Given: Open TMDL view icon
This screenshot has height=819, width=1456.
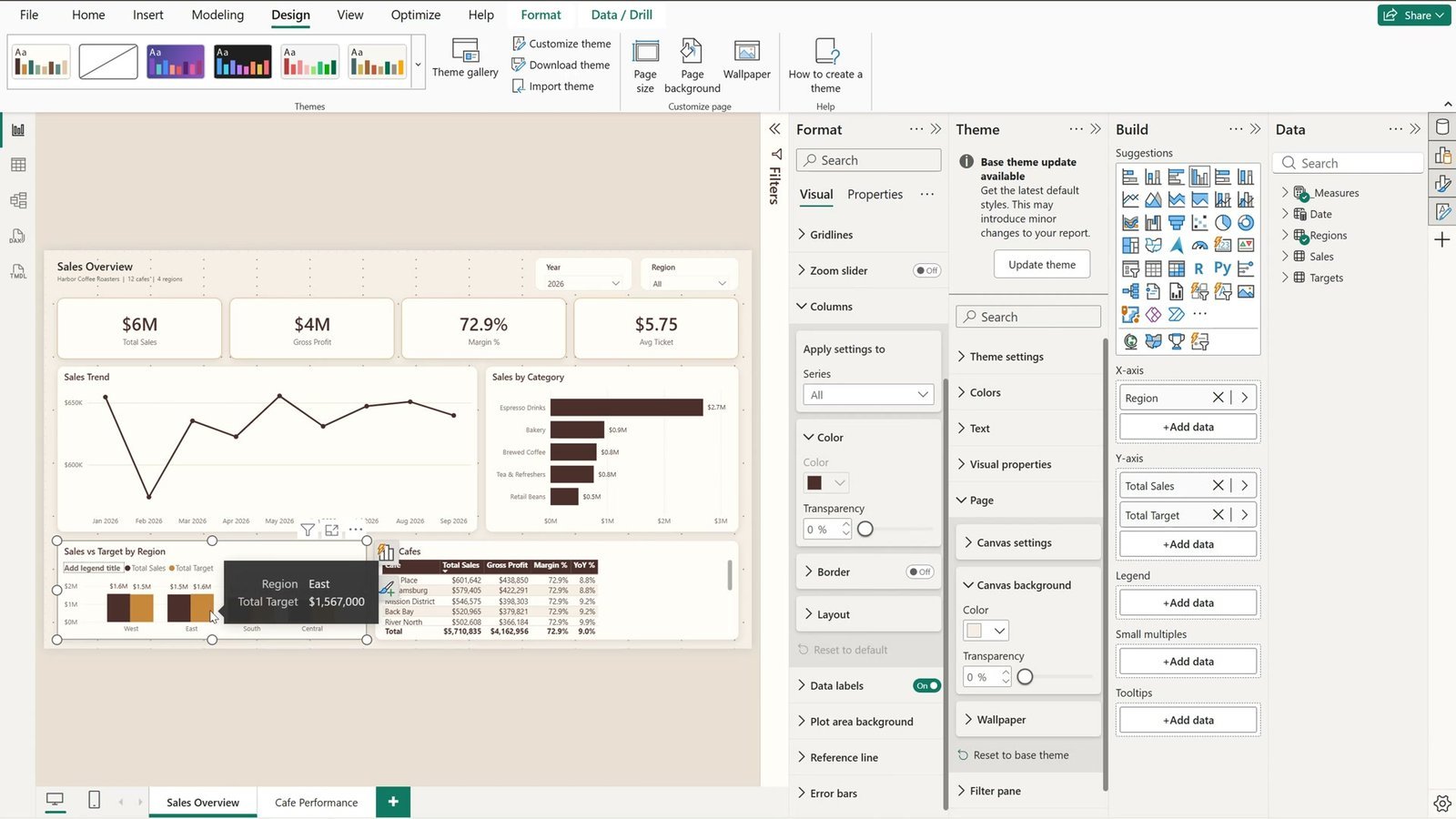Looking at the screenshot, I should point(18,271).
